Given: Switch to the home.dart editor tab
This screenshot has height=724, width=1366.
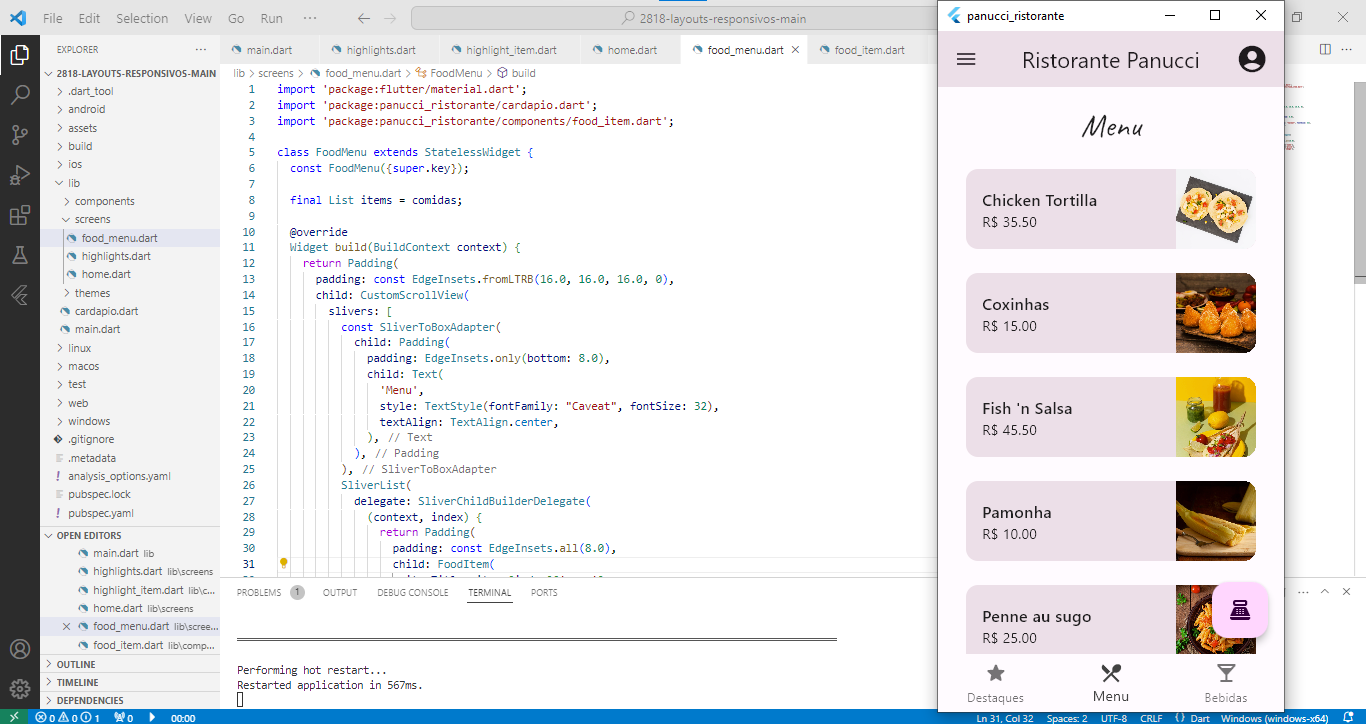Looking at the screenshot, I should pyautogui.click(x=632, y=49).
